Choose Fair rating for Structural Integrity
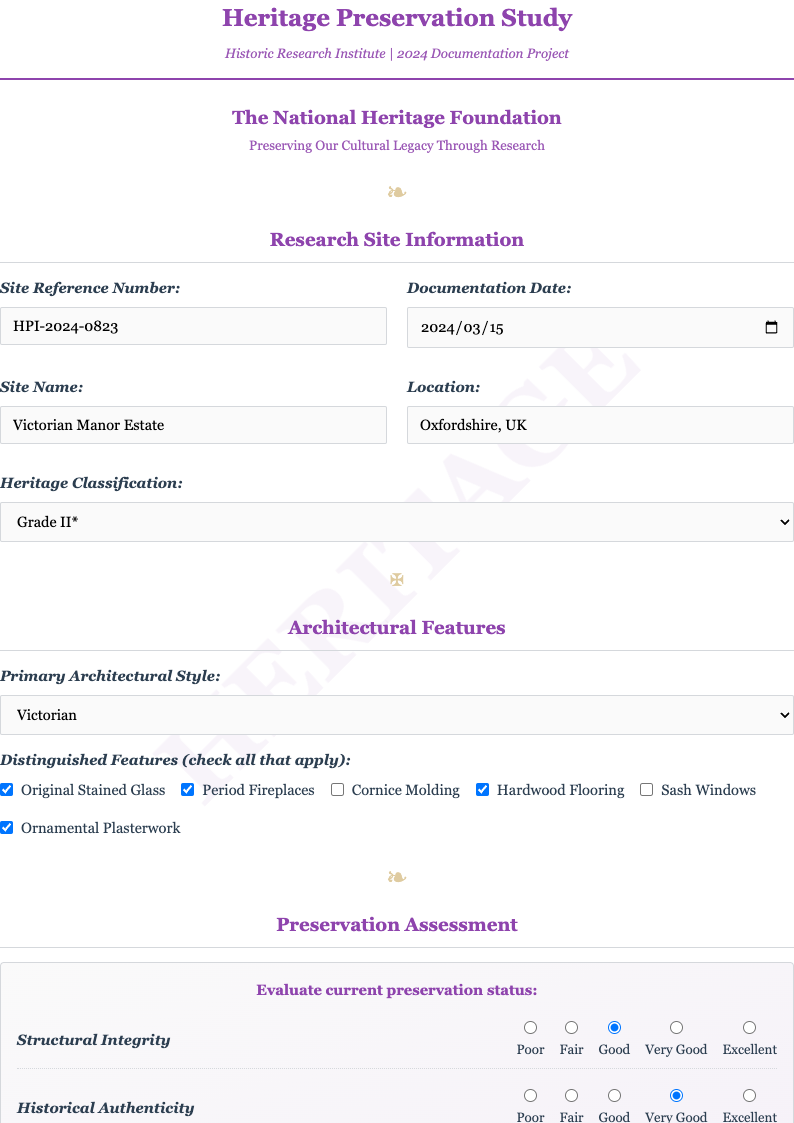This screenshot has width=794, height=1123. point(571,1027)
